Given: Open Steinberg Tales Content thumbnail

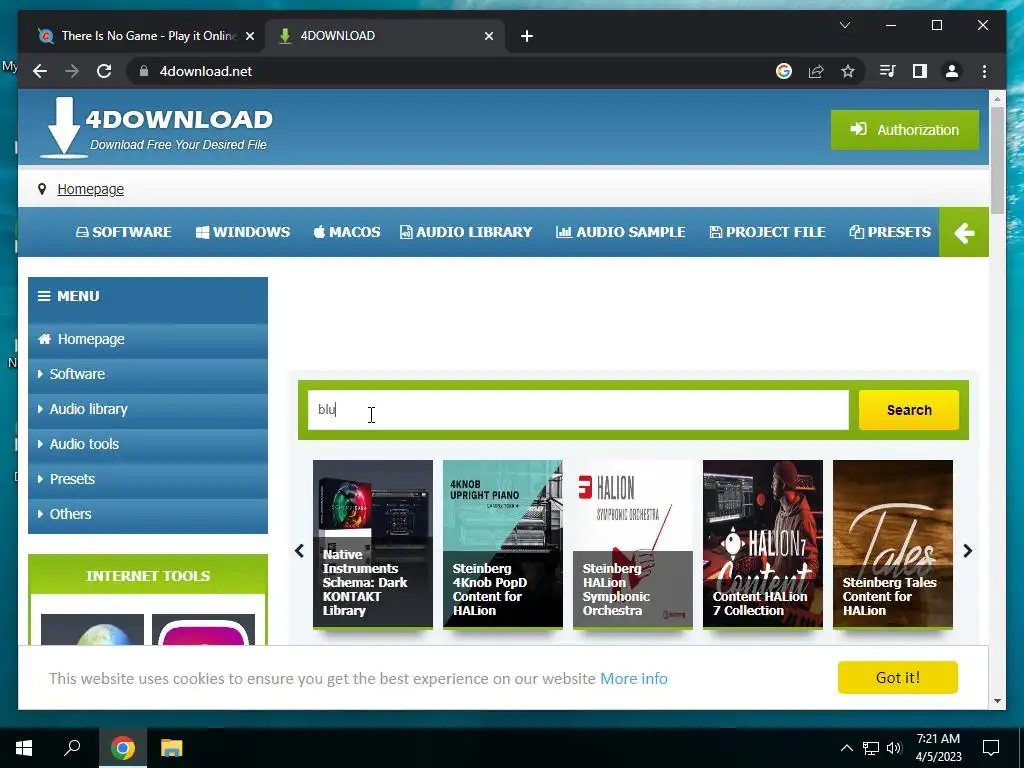Looking at the screenshot, I should pos(892,544).
